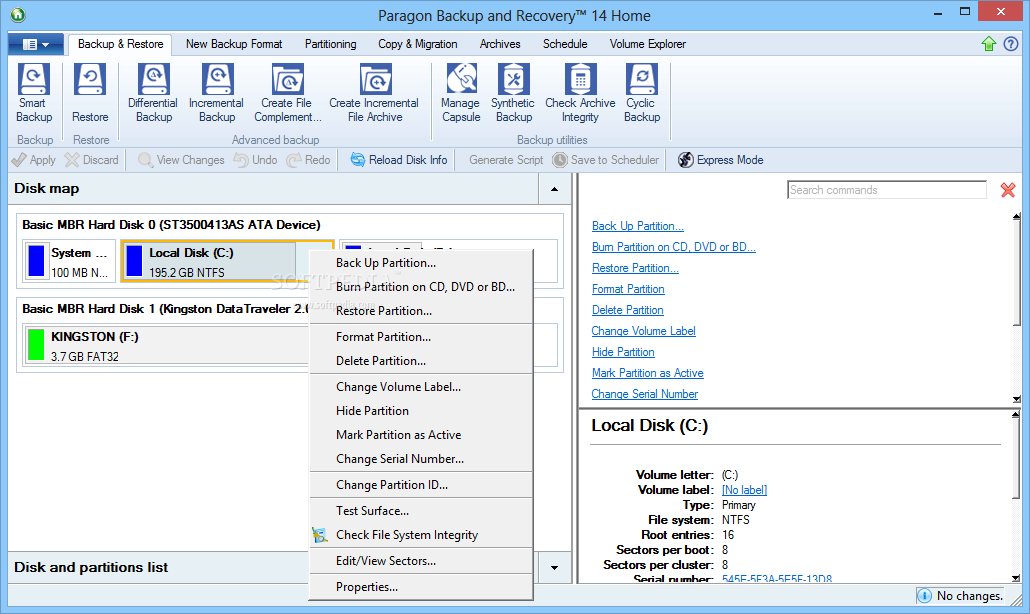Click Restore Partition link in right panel

[635, 268]
